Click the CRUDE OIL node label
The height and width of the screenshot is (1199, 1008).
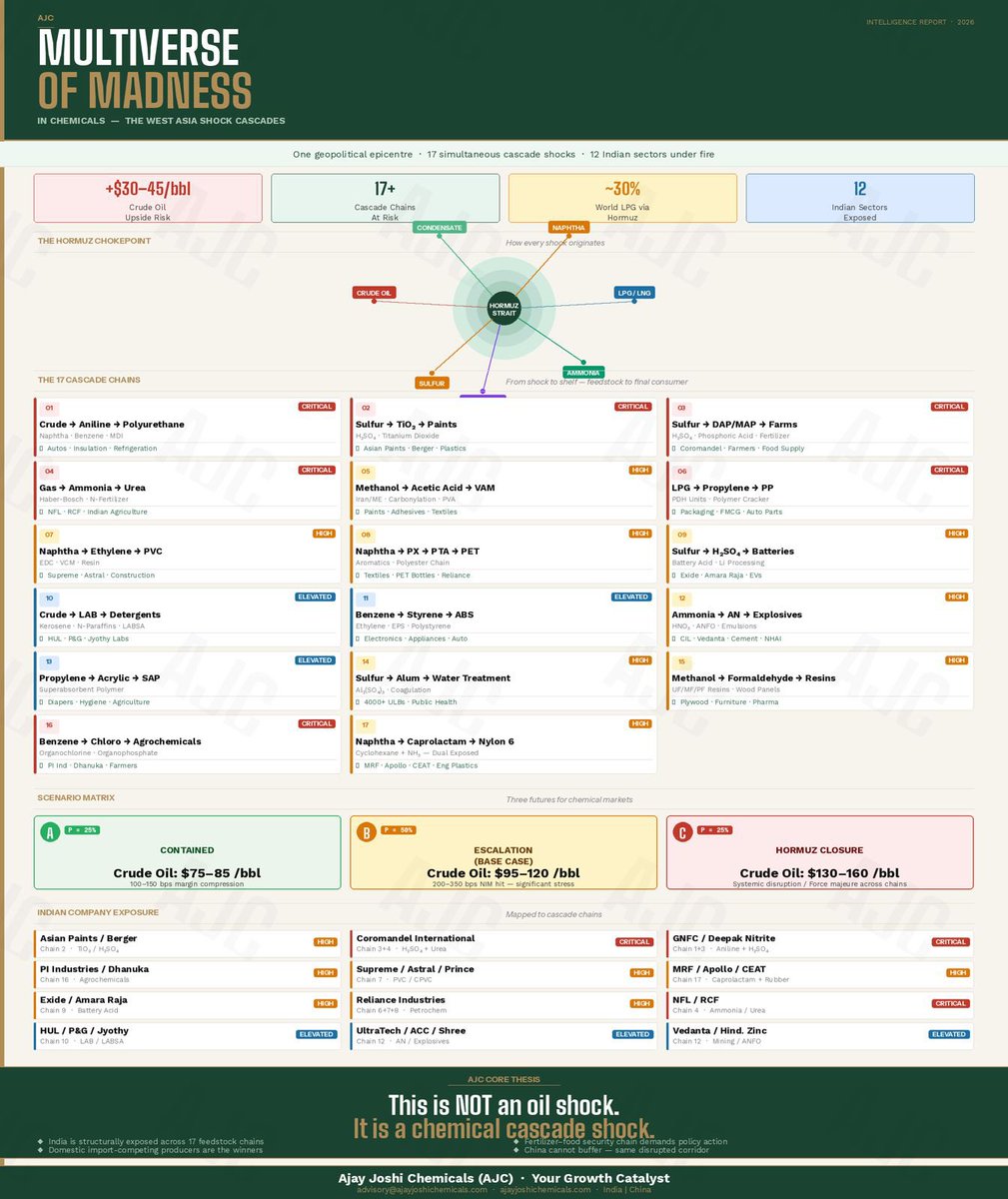tap(375, 293)
